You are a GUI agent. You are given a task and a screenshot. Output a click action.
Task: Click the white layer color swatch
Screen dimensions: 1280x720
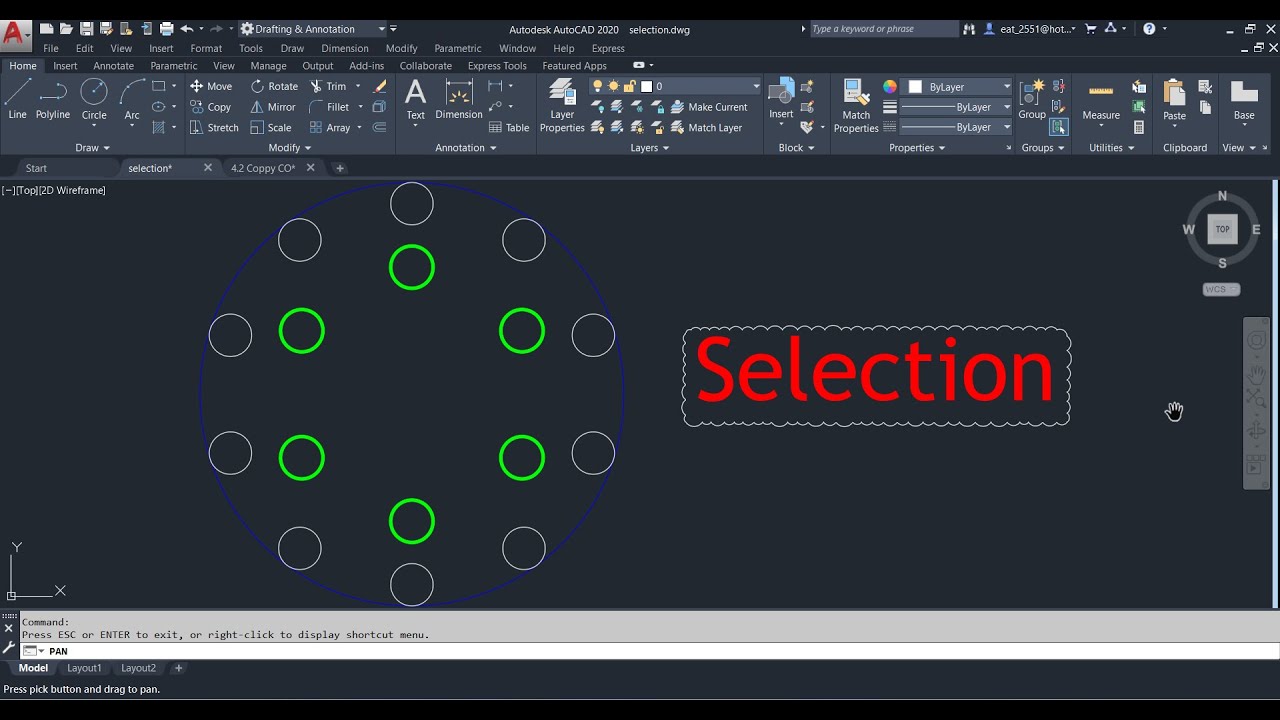point(646,86)
